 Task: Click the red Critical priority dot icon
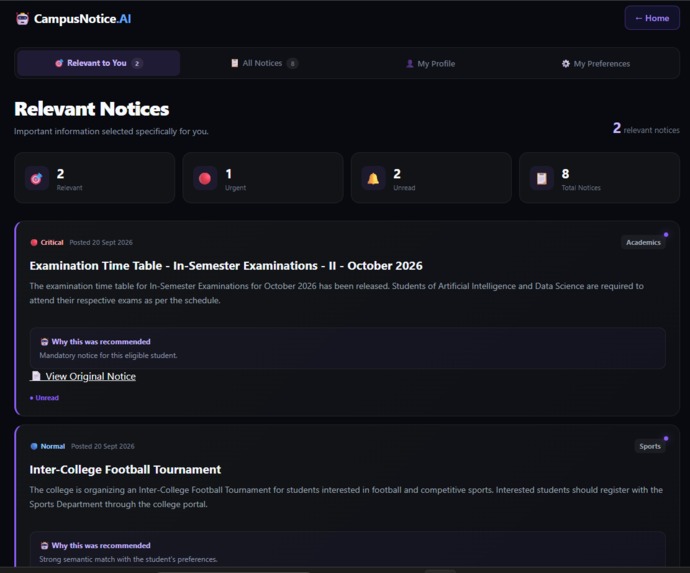[x=34, y=242]
